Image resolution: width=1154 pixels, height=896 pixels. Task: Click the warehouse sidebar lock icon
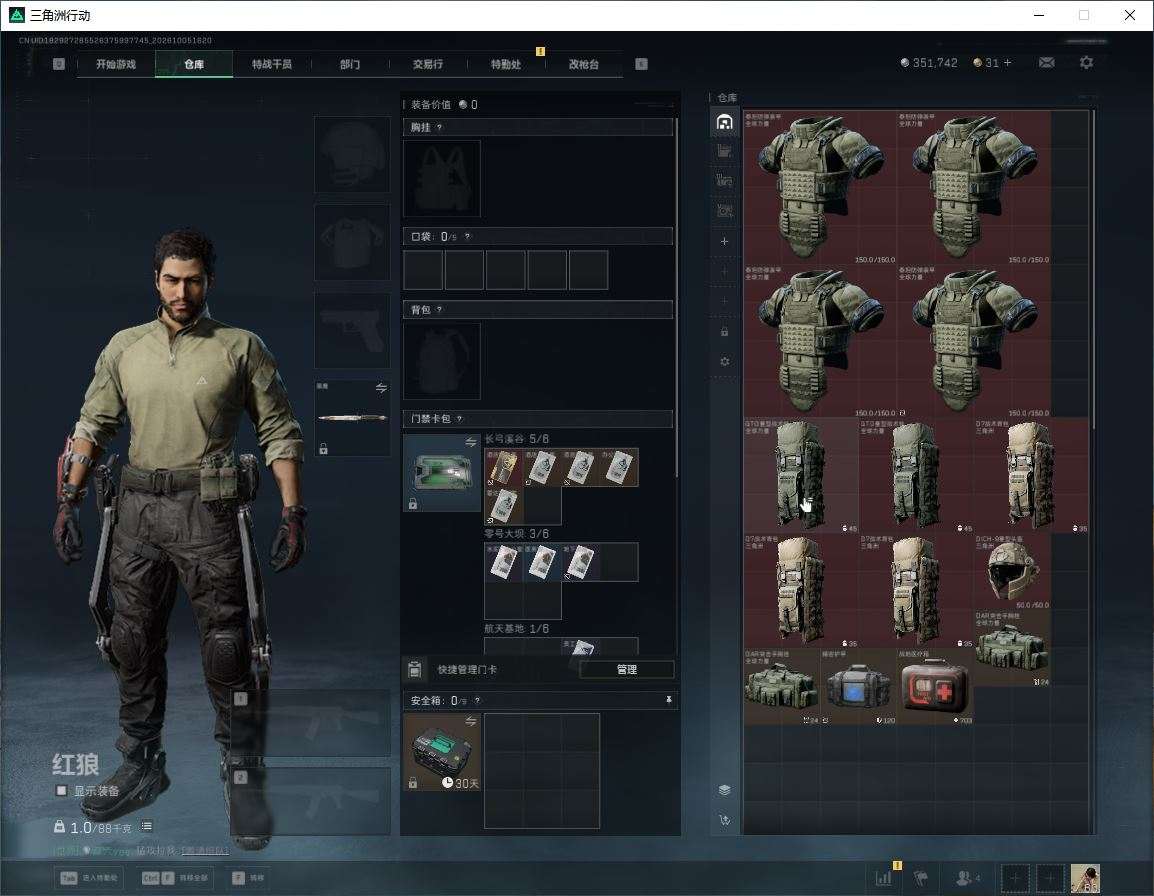[x=724, y=331]
